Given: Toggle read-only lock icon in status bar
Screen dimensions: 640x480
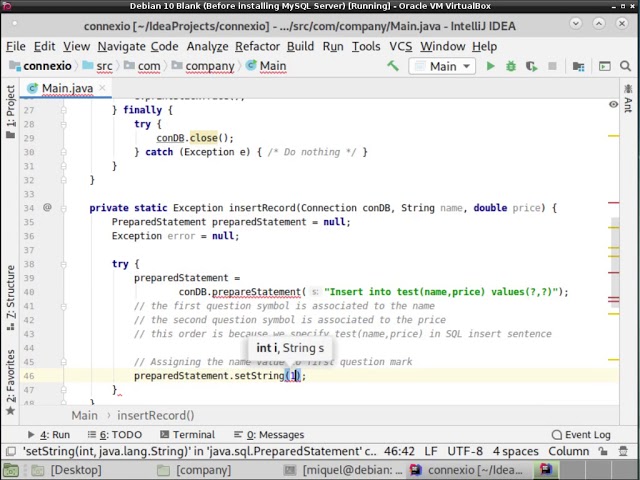Looking at the screenshot, I should (603, 451).
